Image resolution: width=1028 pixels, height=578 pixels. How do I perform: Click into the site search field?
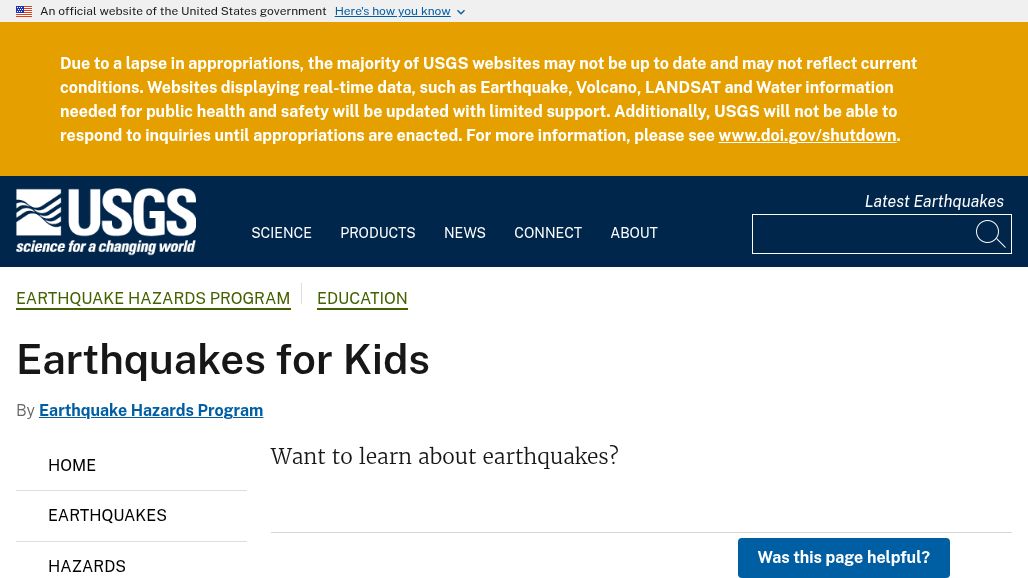pos(861,234)
